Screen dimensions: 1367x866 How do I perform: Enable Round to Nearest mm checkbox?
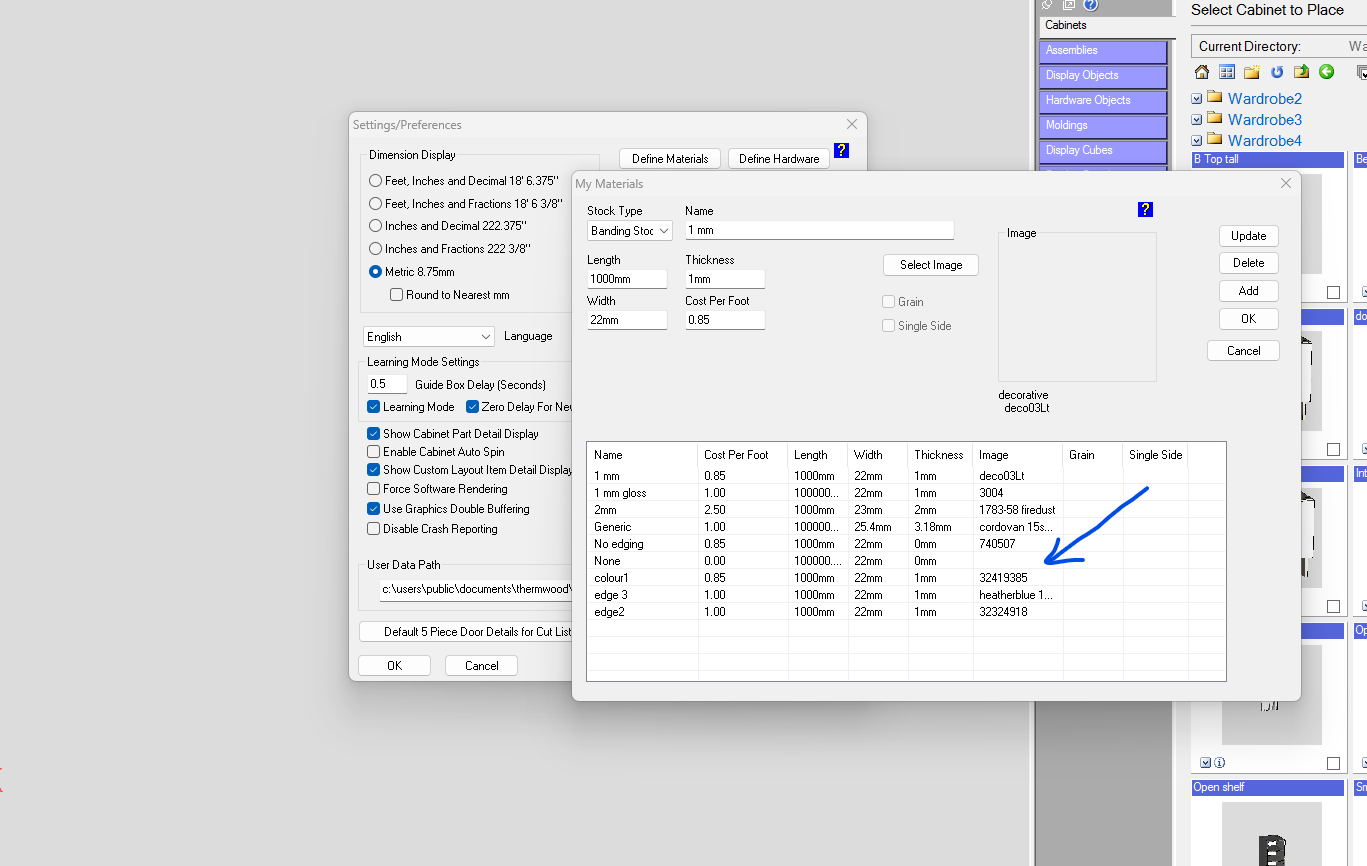[397, 295]
